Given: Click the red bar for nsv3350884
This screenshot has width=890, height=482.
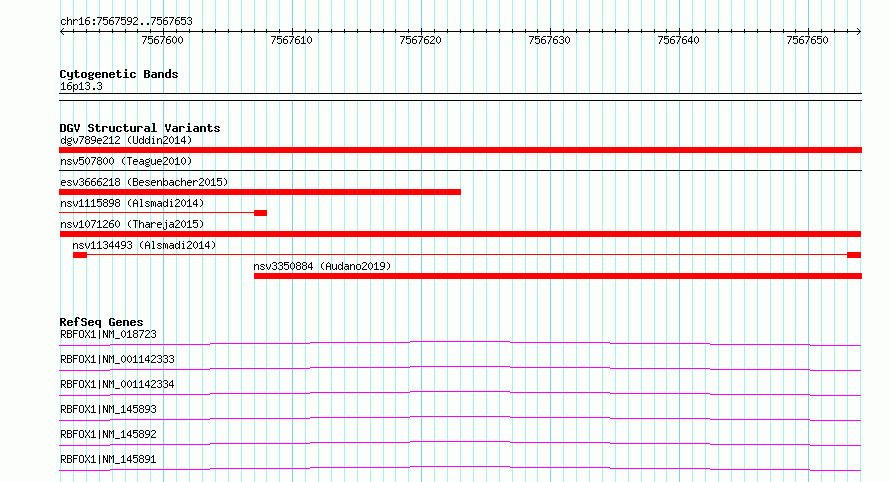Looking at the screenshot, I should [x=558, y=276].
